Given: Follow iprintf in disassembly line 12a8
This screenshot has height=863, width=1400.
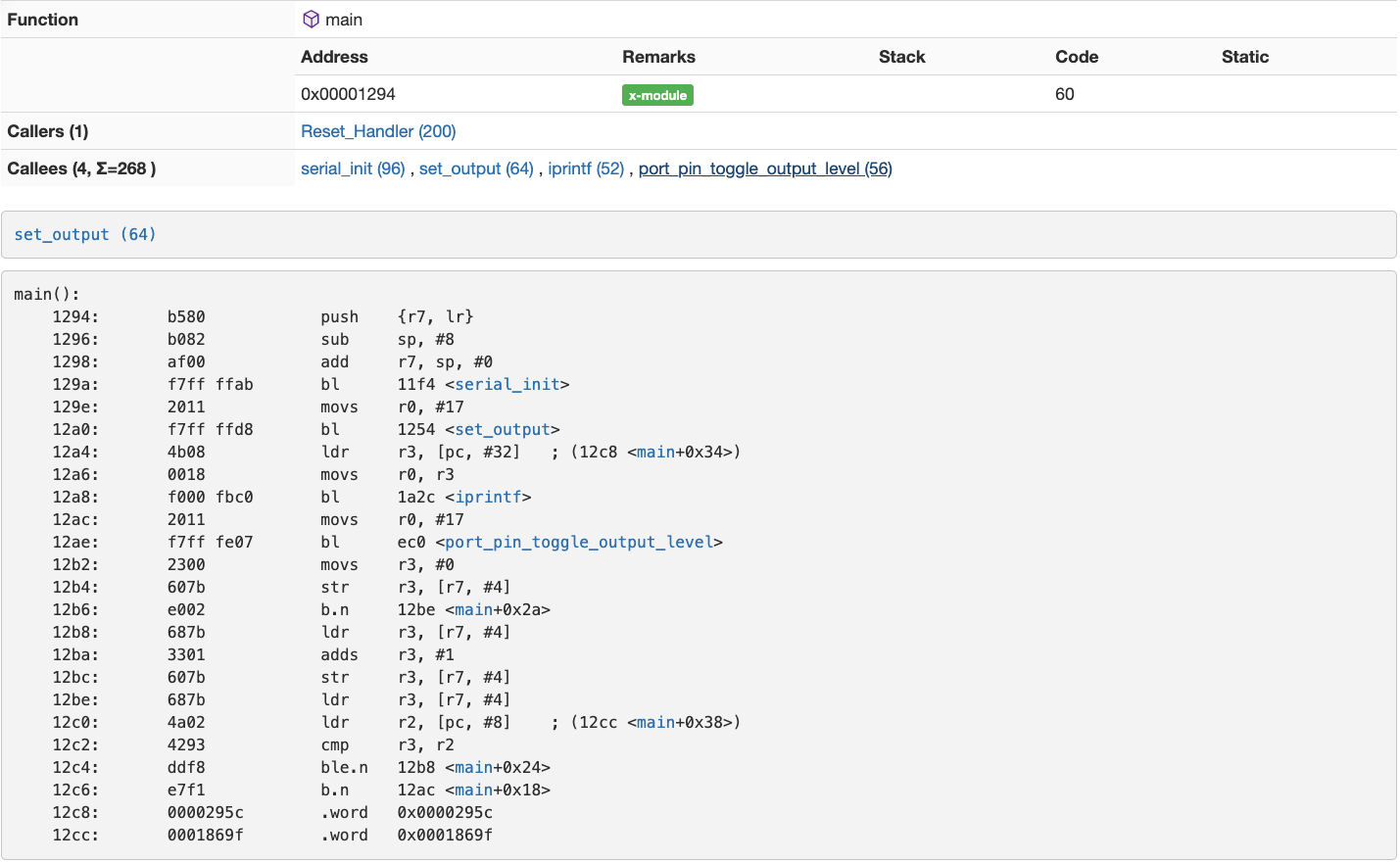Looking at the screenshot, I should 488,497.
